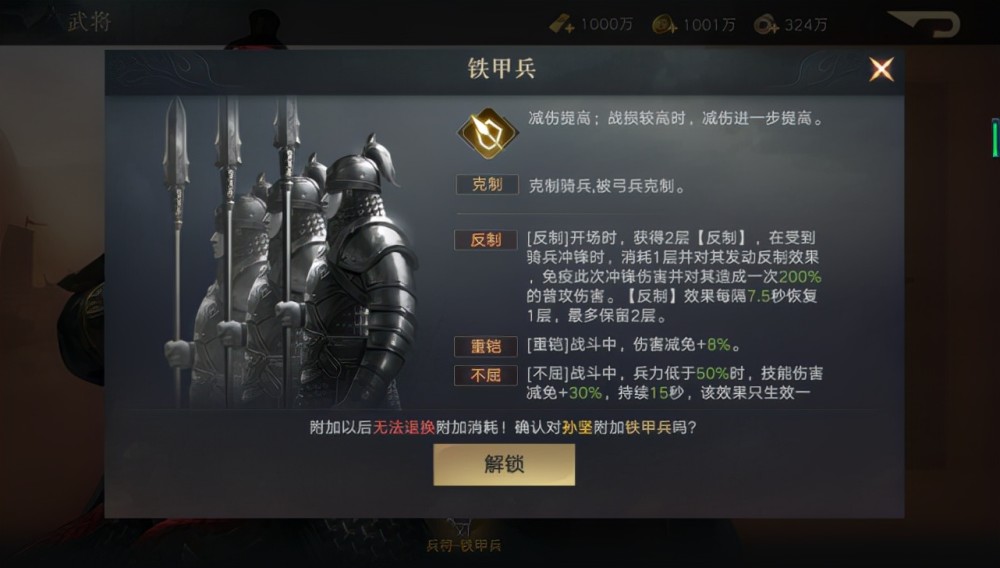The image size is (1000, 568).
Task: Tap the 不屈 skill description text
Action: pos(674,383)
